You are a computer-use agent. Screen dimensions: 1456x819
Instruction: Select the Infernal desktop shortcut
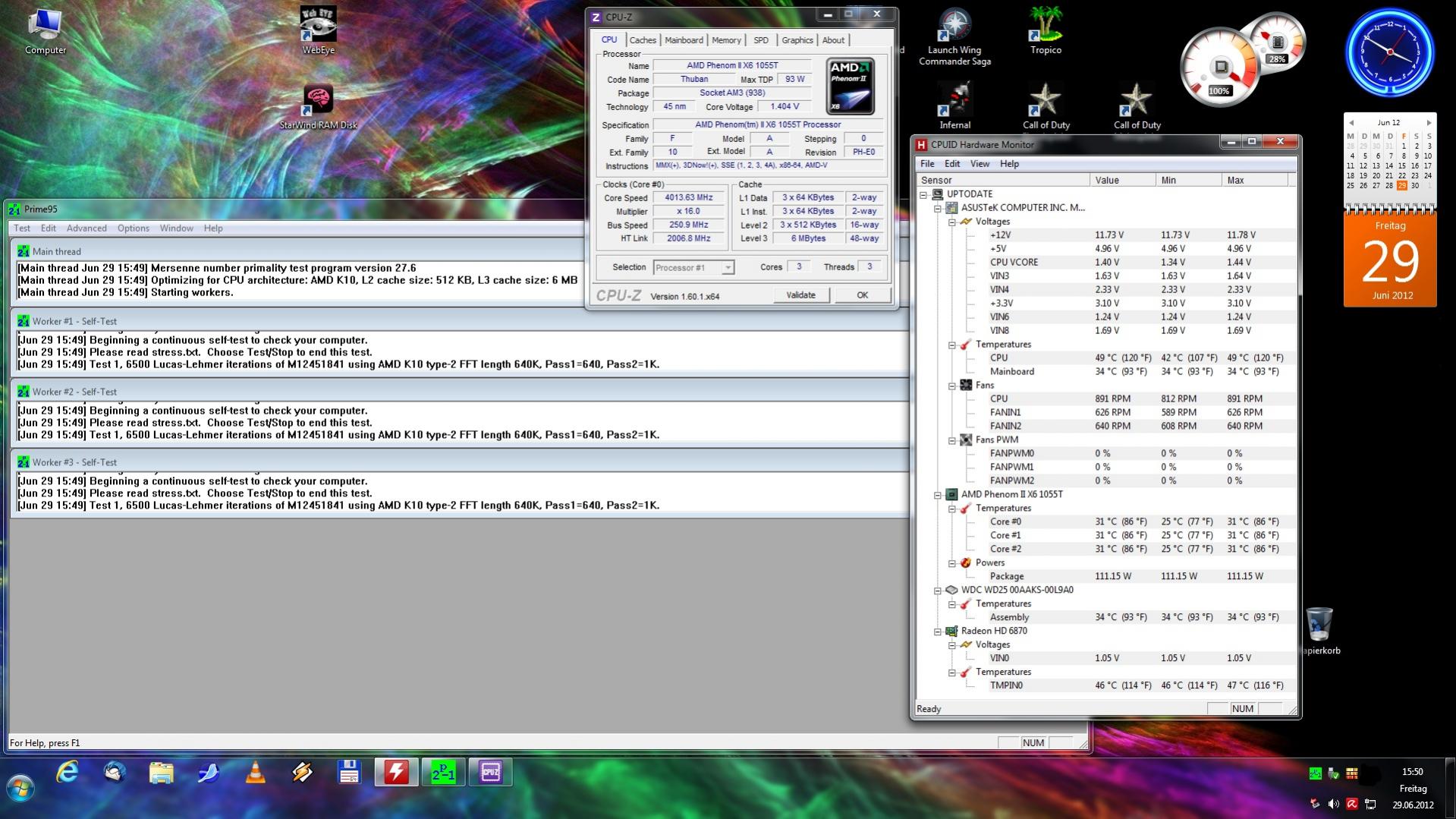click(954, 106)
